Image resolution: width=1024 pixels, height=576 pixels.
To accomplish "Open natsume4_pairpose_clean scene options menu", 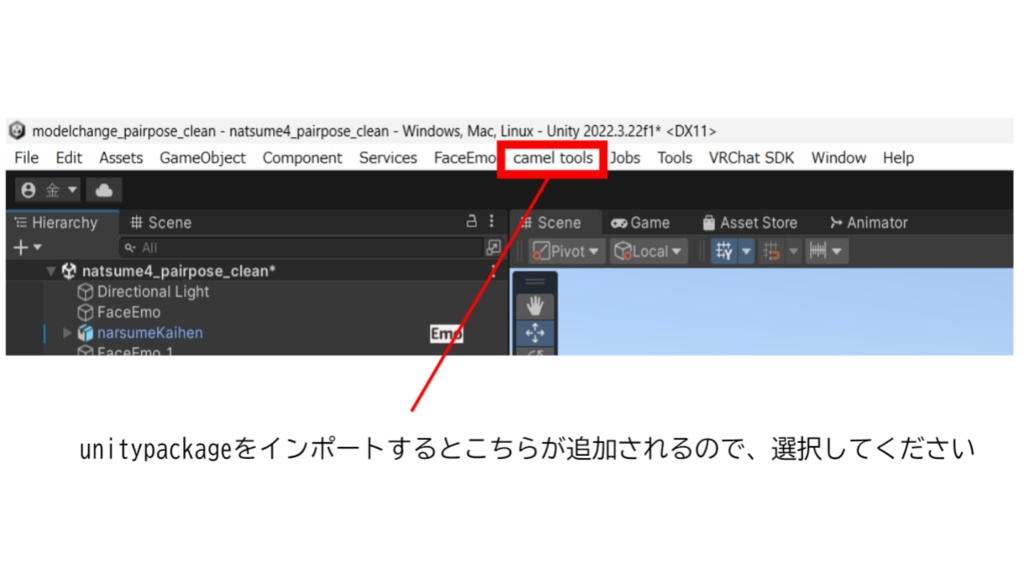I will [494, 271].
